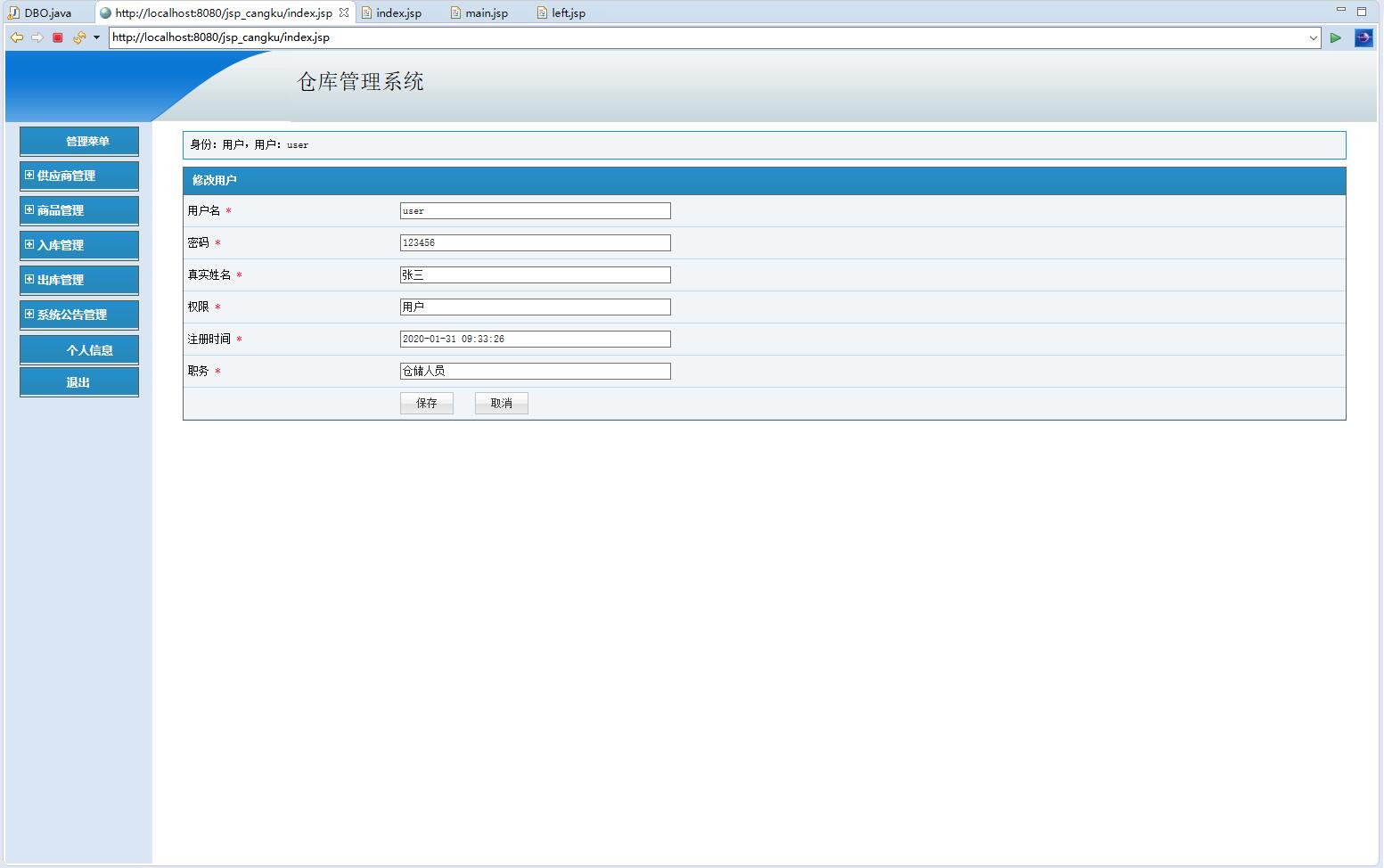Click the 职务 field label

tap(198, 372)
